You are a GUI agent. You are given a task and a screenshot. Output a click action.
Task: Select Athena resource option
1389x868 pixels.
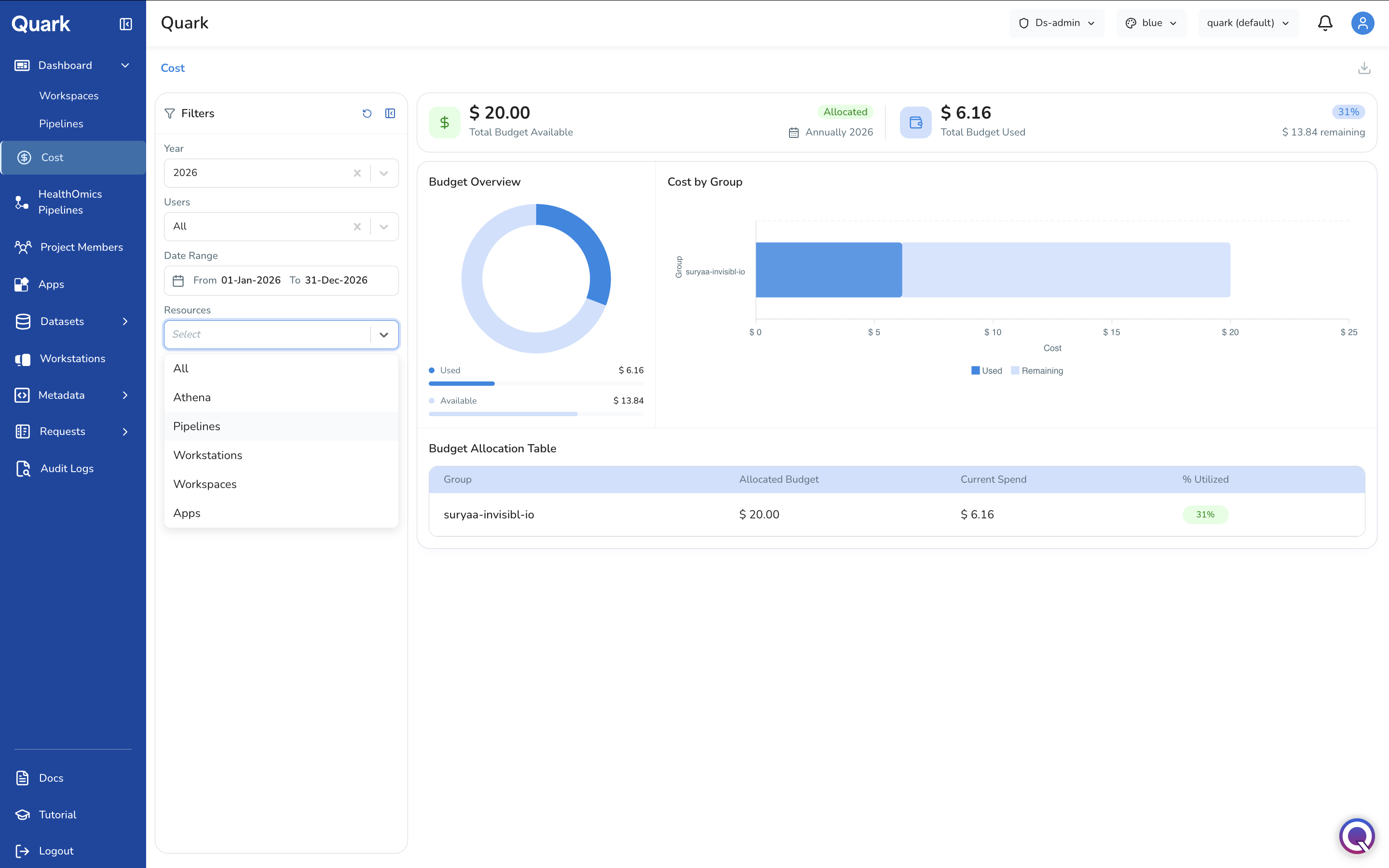(281, 397)
